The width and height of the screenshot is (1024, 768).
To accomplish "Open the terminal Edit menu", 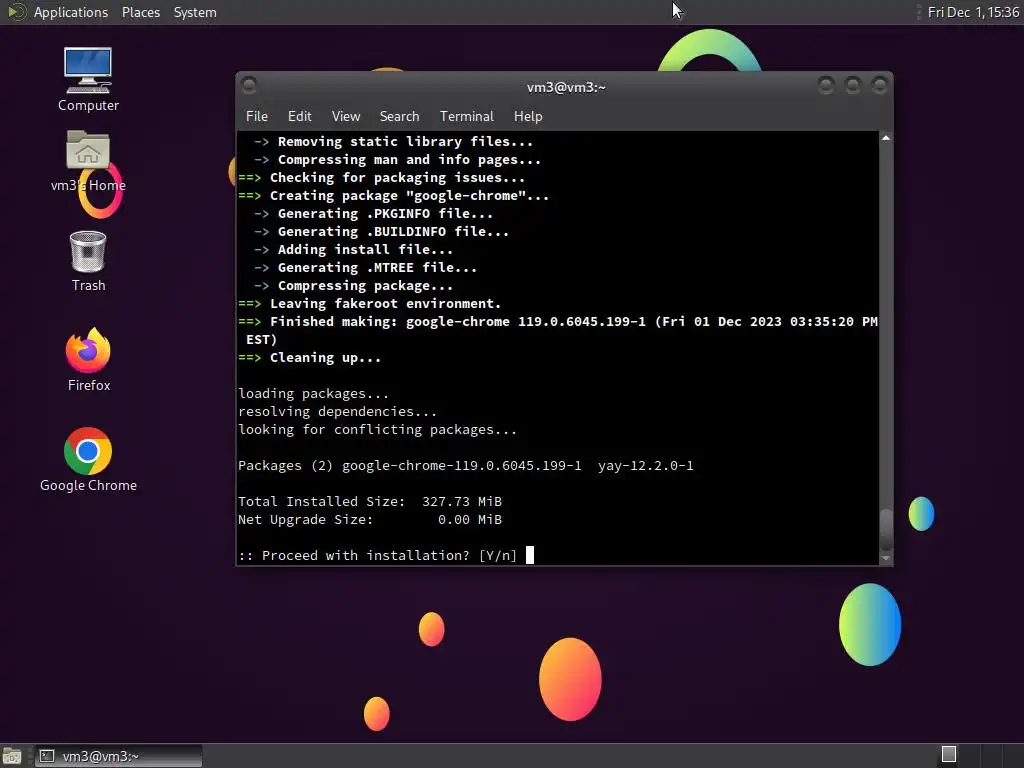I will 299,116.
